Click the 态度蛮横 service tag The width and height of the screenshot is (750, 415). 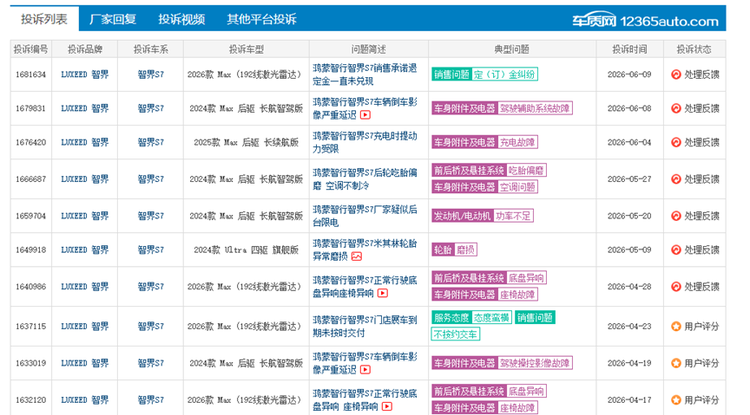click(x=491, y=317)
